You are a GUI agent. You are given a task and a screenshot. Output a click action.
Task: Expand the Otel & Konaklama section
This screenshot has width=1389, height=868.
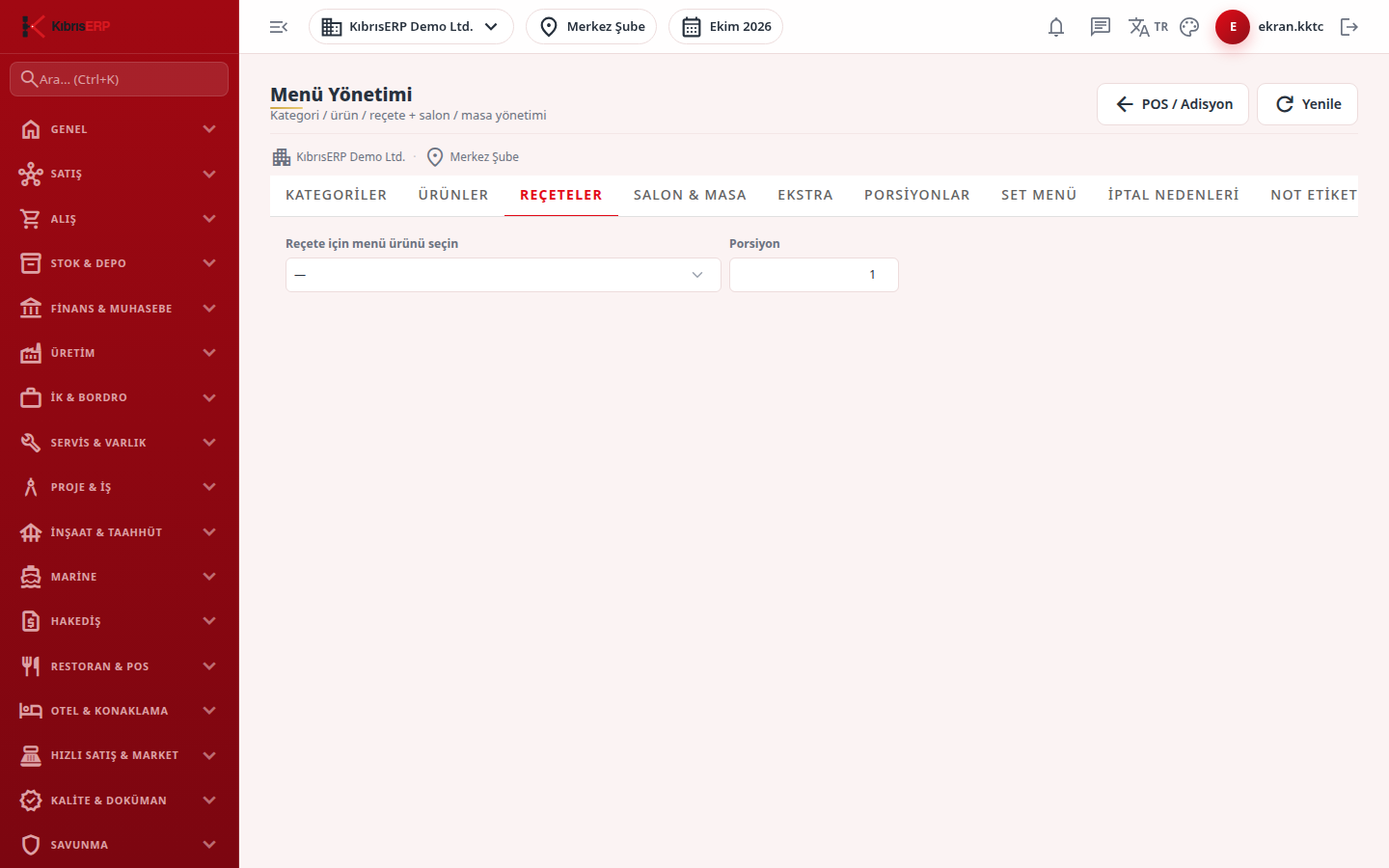[120, 711]
